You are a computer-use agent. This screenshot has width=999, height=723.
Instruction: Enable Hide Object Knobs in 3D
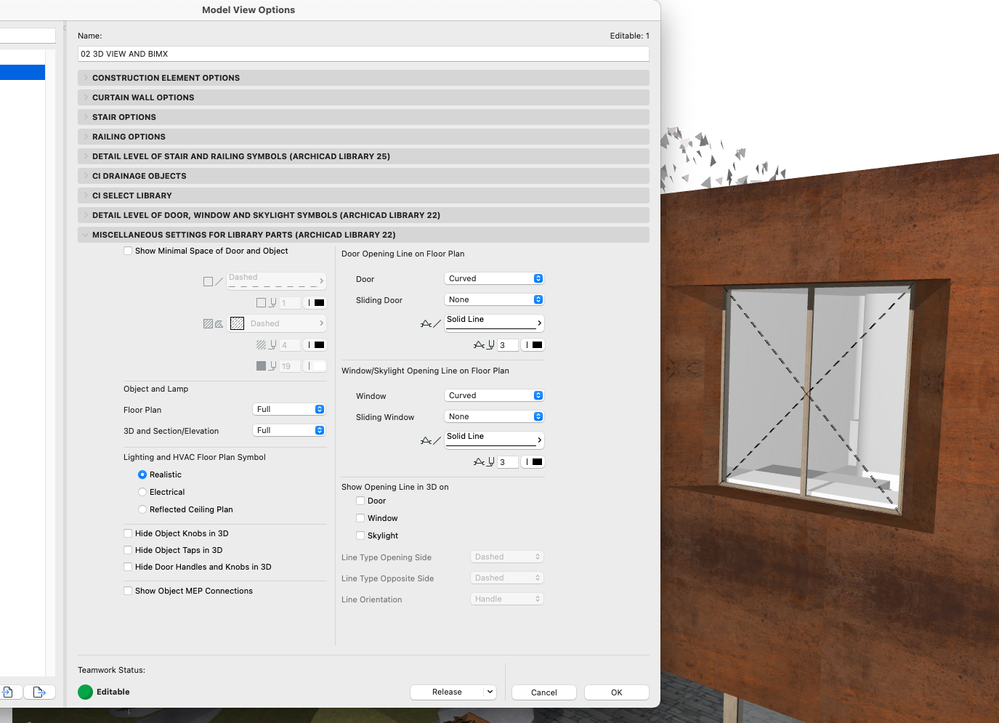(128, 533)
